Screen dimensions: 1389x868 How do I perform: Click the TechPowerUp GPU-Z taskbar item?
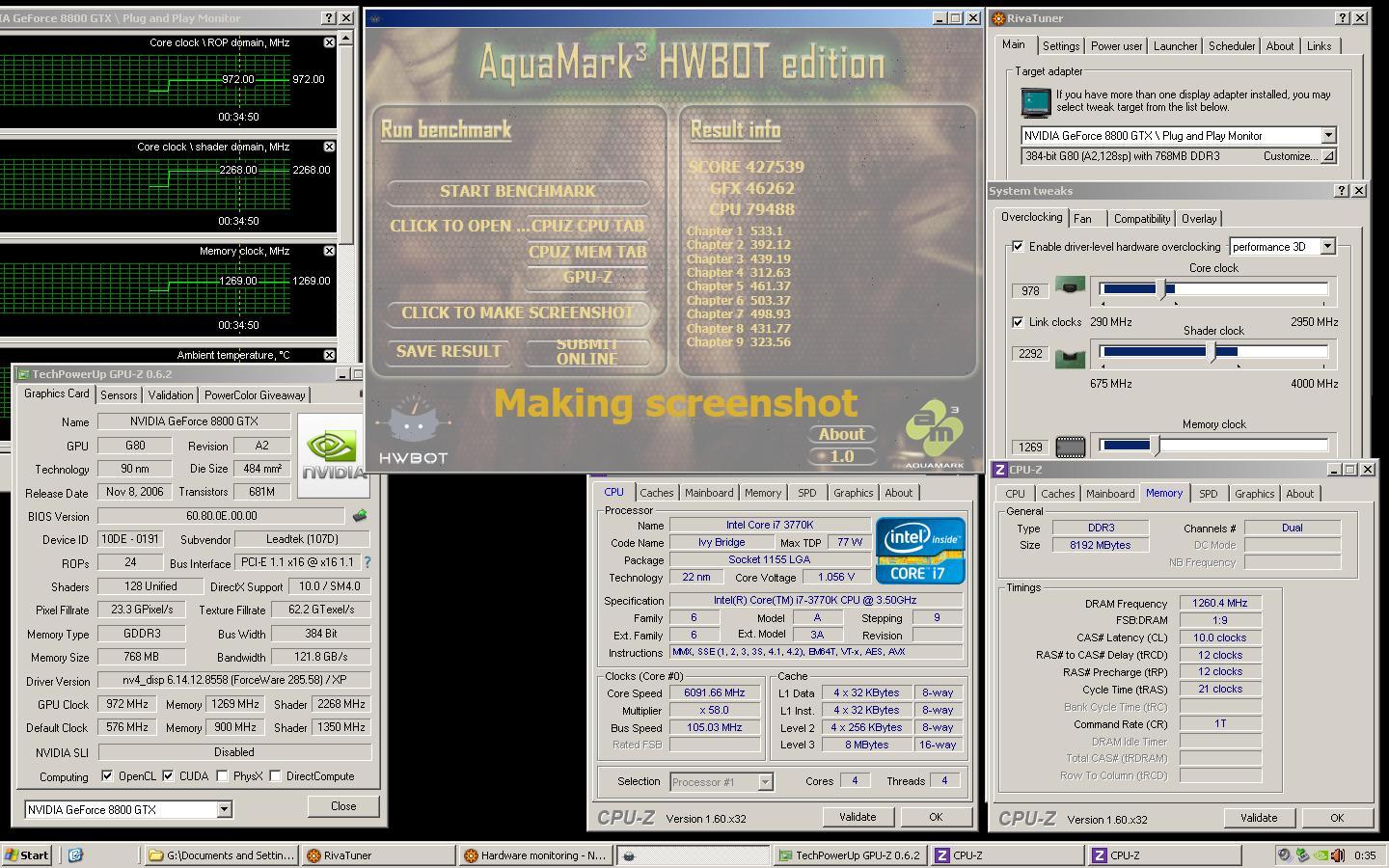coord(849,855)
